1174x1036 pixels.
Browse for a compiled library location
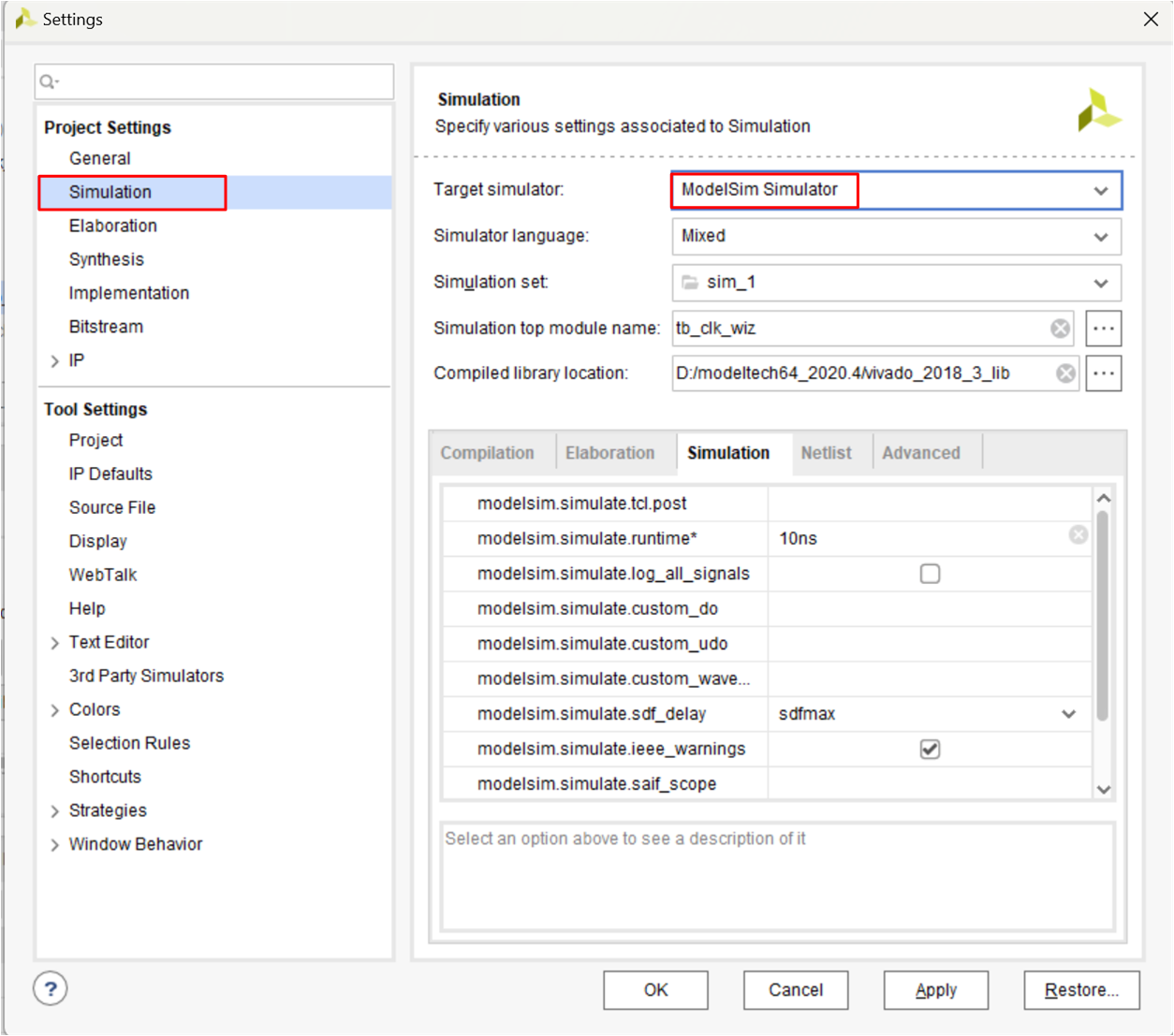coord(1103,372)
